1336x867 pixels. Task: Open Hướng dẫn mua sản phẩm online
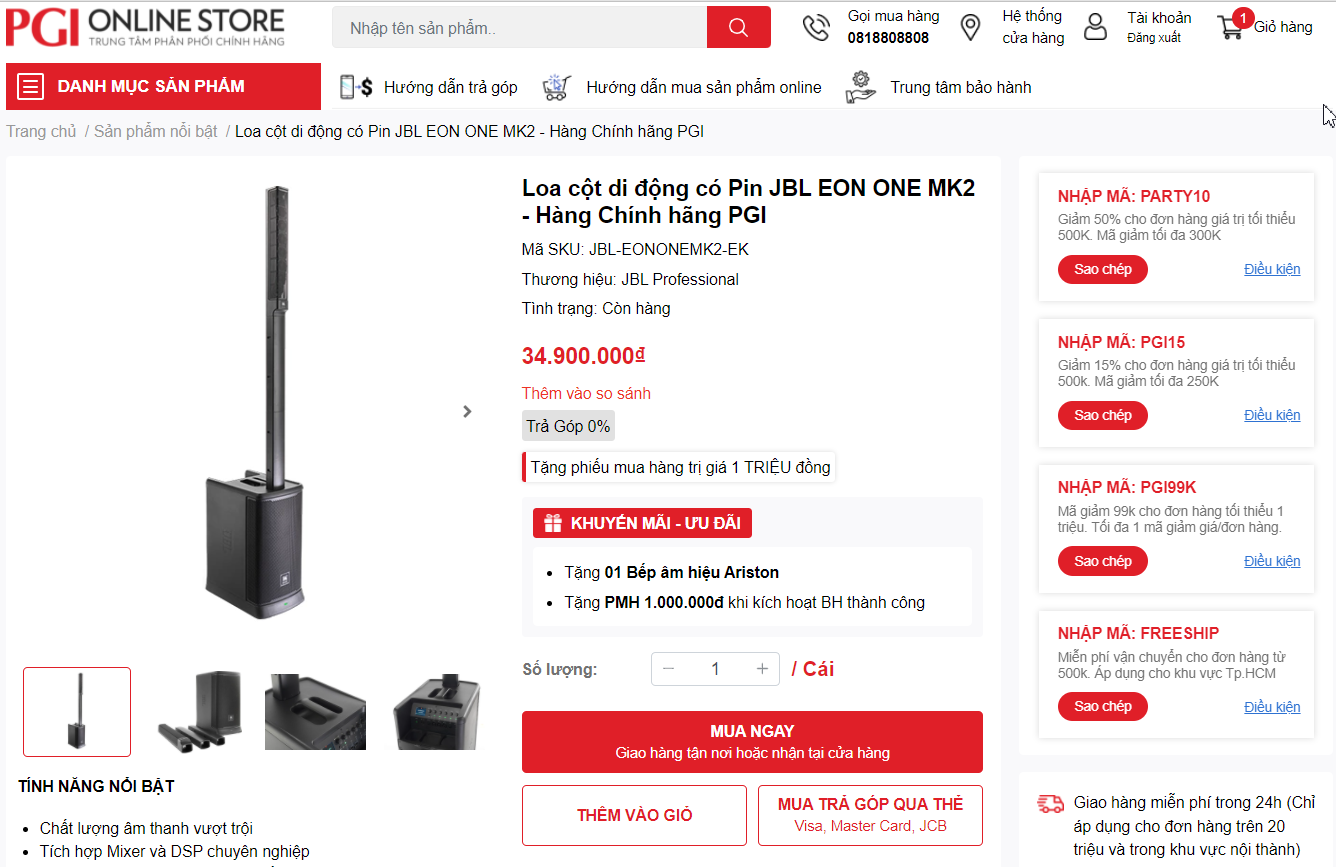pos(704,87)
